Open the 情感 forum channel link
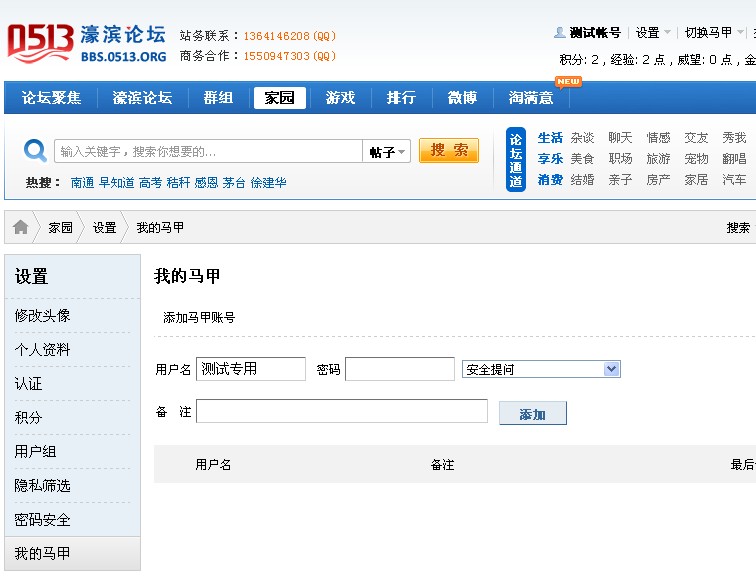The height and width of the screenshot is (580, 756). (x=659, y=138)
